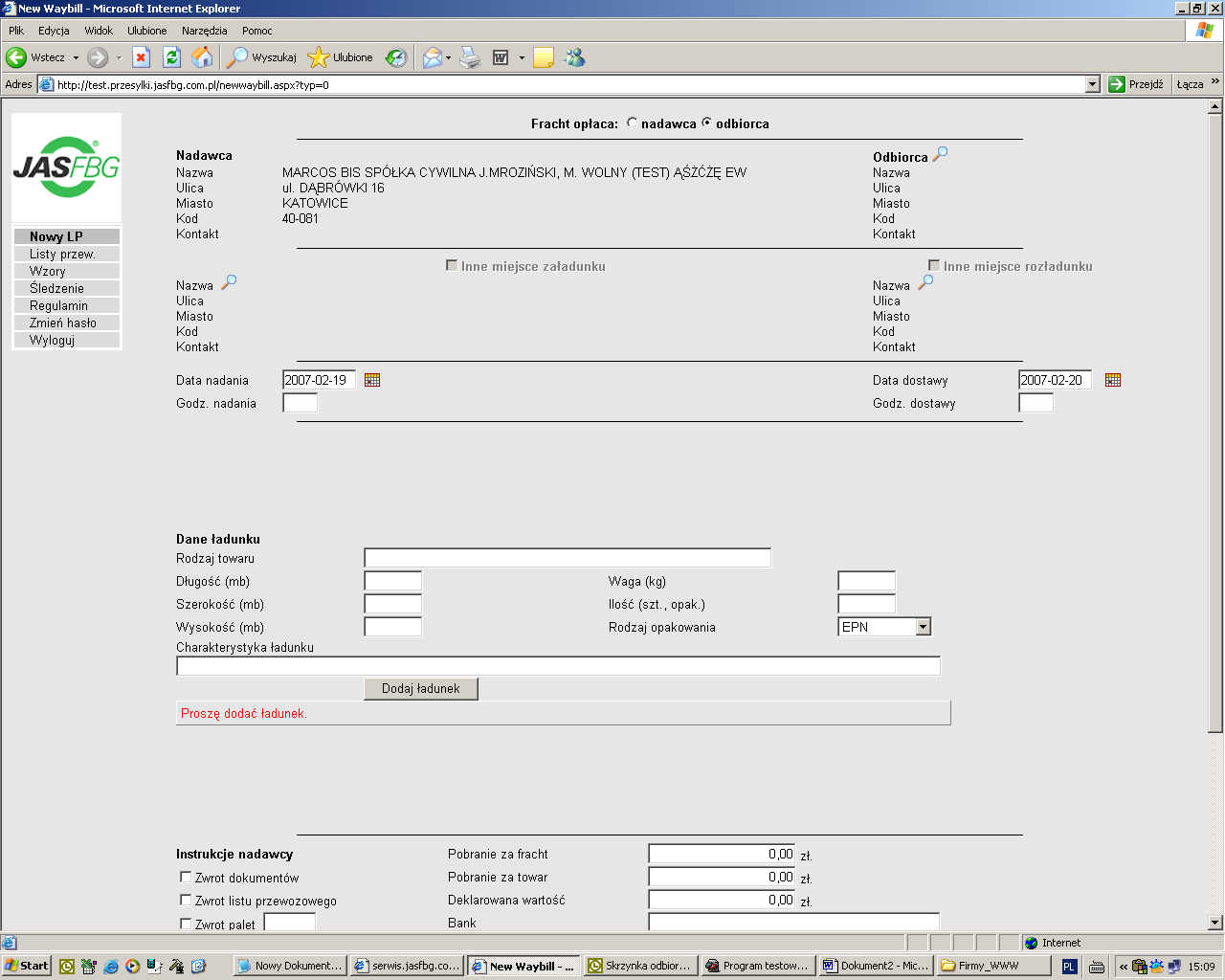
Task: Open calendar for Data nadania
Action: coord(372,380)
